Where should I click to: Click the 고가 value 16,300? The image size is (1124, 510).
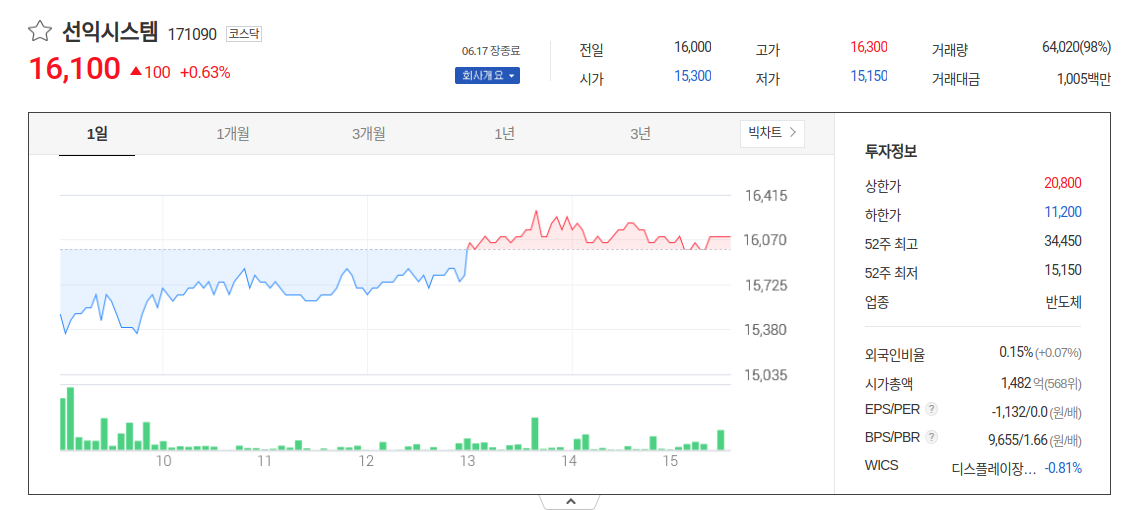tap(869, 47)
